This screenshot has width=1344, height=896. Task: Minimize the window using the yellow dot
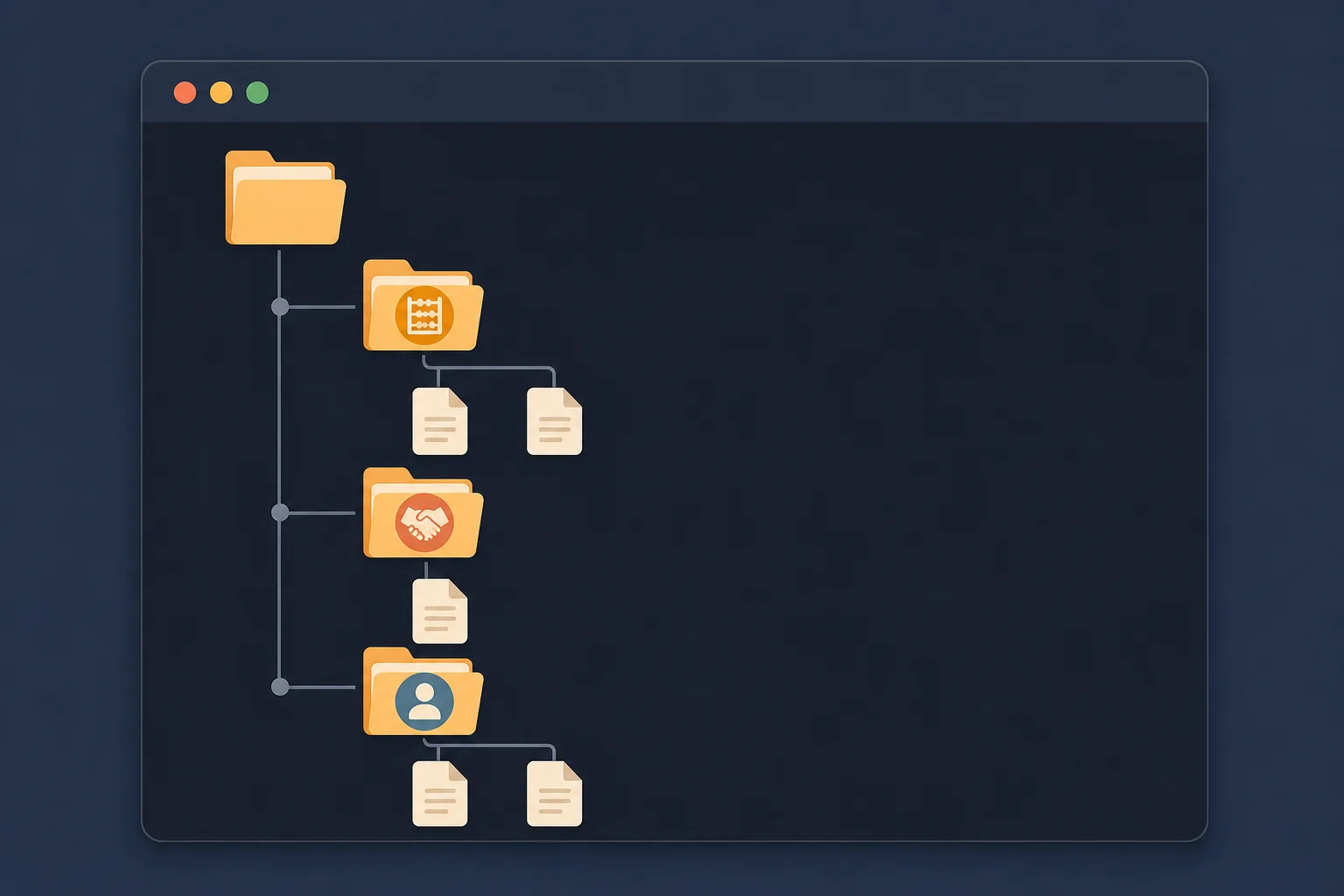click(221, 93)
